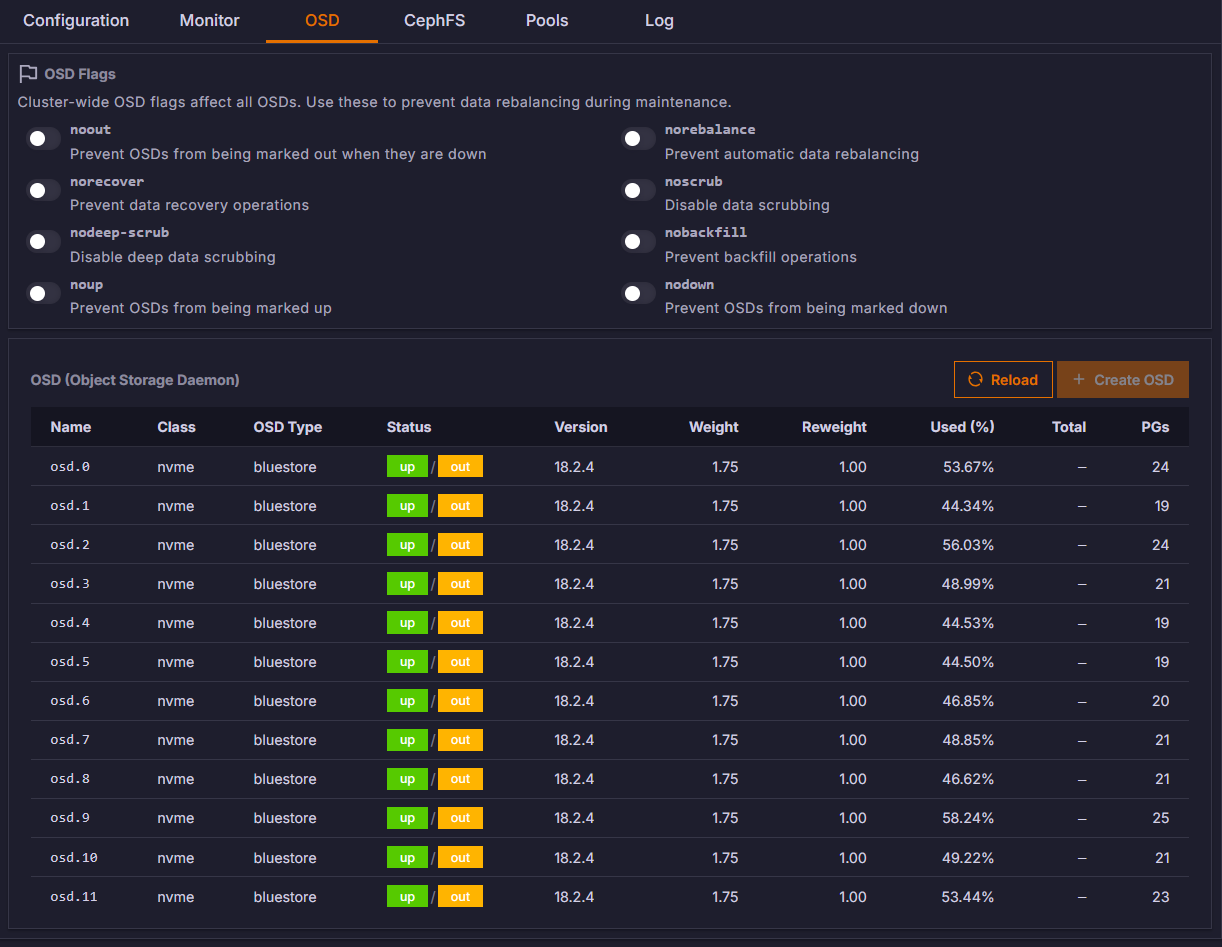Image resolution: width=1222 pixels, height=947 pixels.
Task: Open the Log tab
Action: click(x=659, y=20)
